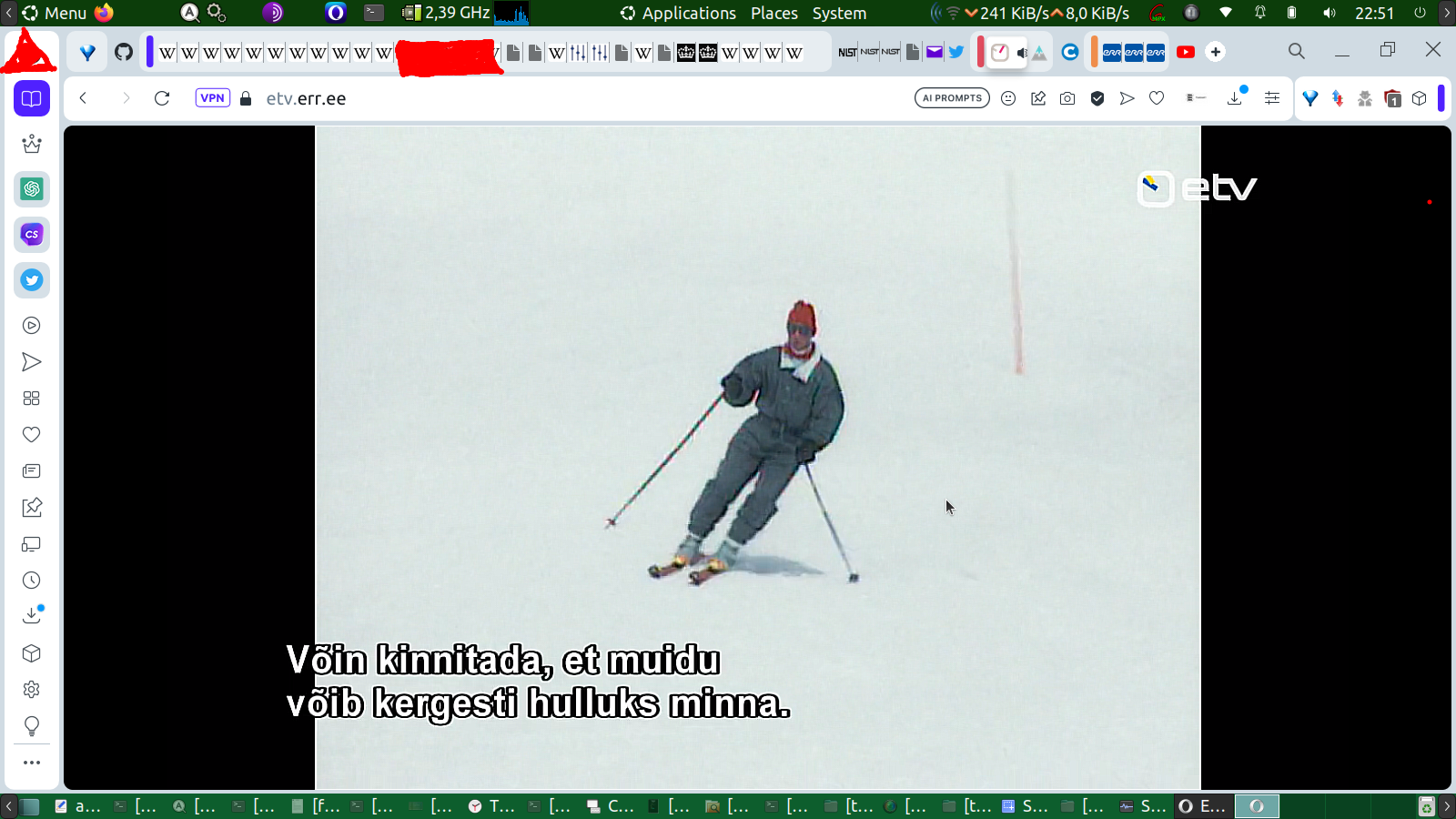
Task: Click the ETV logo on the video
Action: click(1198, 188)
